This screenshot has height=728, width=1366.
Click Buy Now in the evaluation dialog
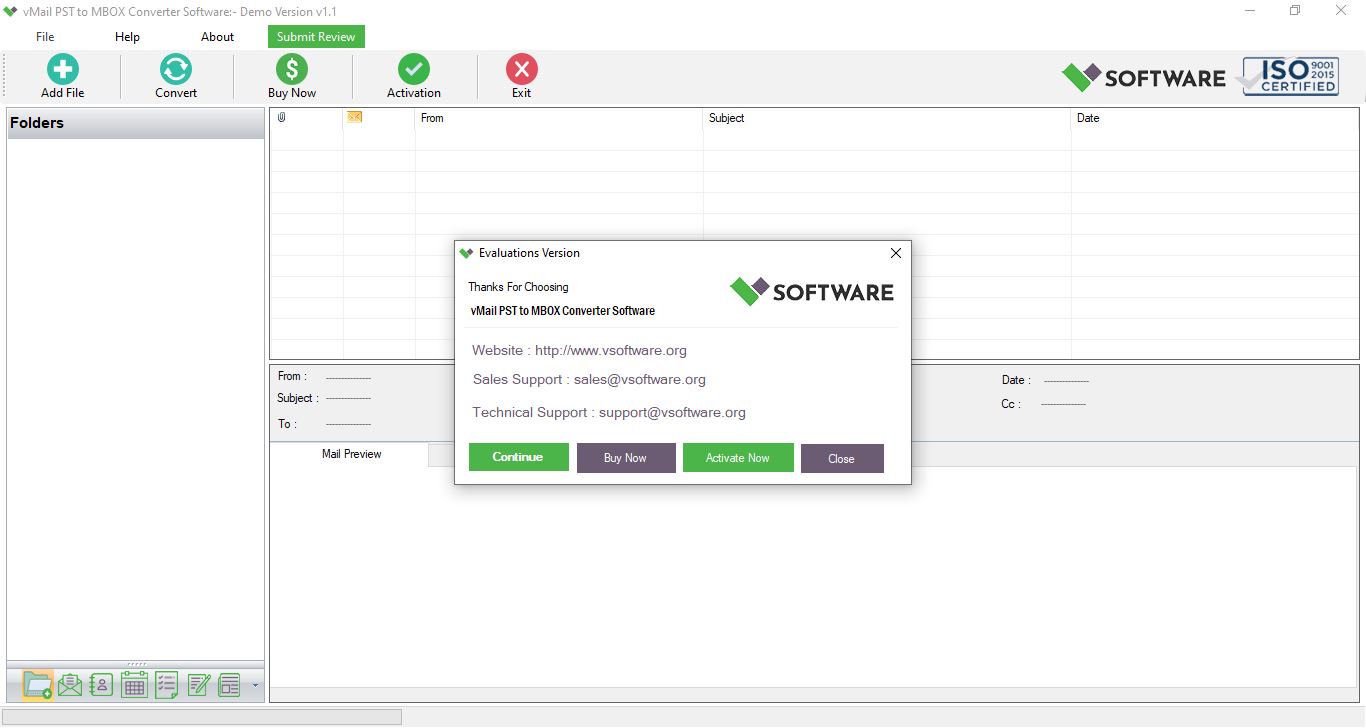(626, 458)
